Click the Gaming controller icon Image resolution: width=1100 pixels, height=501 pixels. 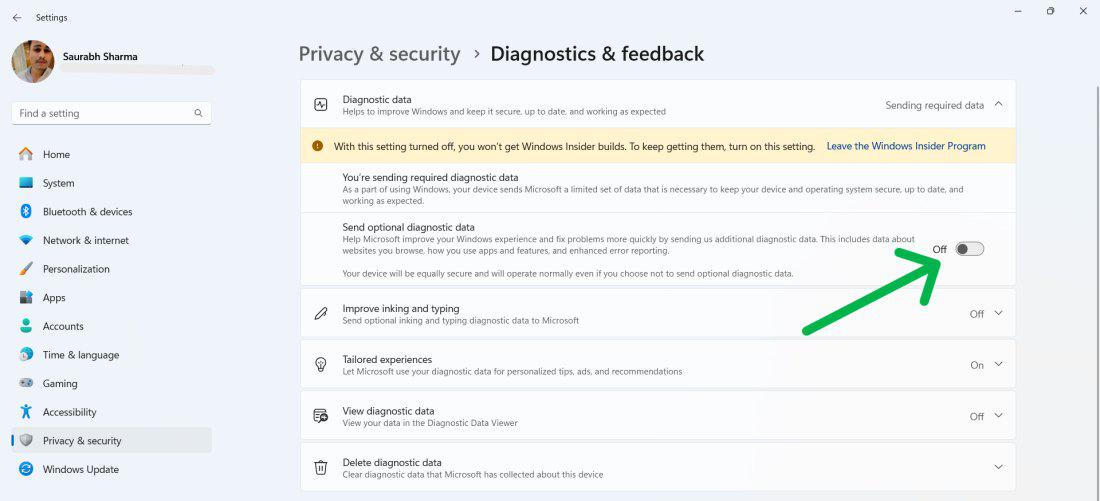coord(26,383)
